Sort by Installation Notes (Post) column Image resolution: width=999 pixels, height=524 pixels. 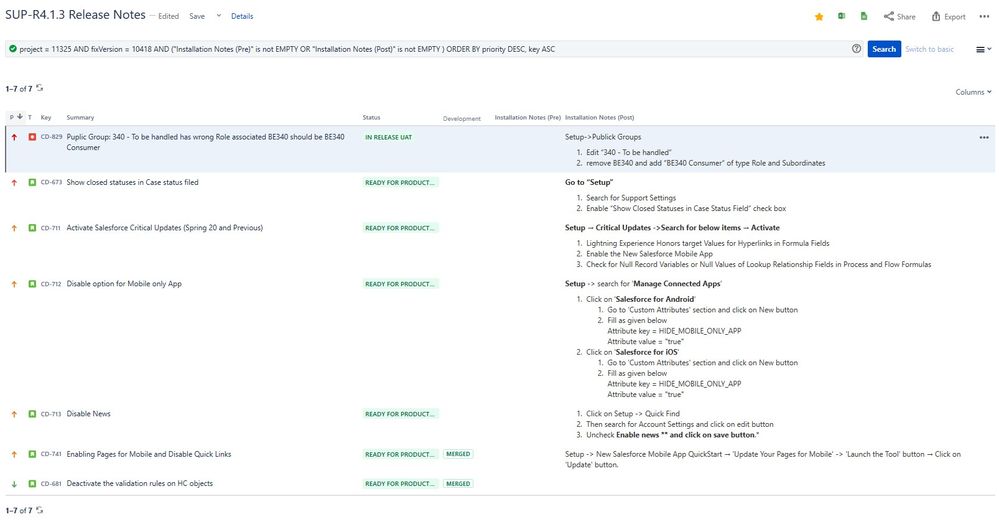600,117
